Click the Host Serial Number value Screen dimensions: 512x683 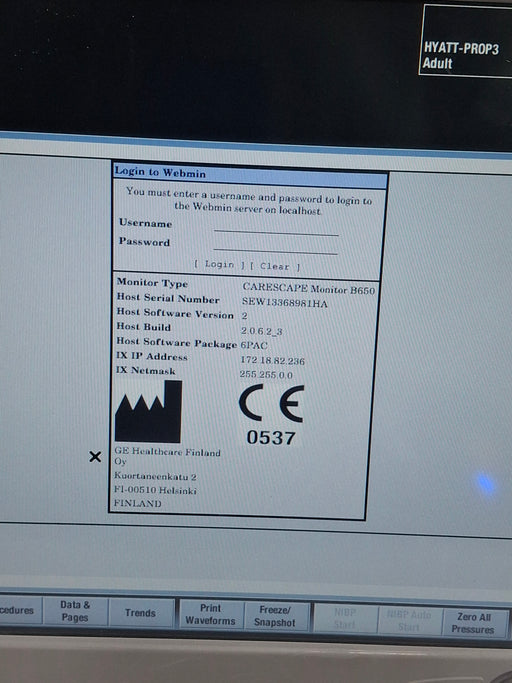click(285, 303)
